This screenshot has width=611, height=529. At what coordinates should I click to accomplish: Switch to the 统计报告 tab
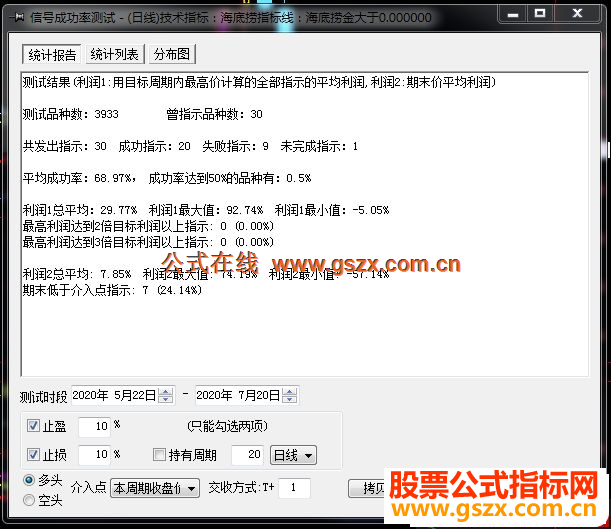tap(52, 55)
